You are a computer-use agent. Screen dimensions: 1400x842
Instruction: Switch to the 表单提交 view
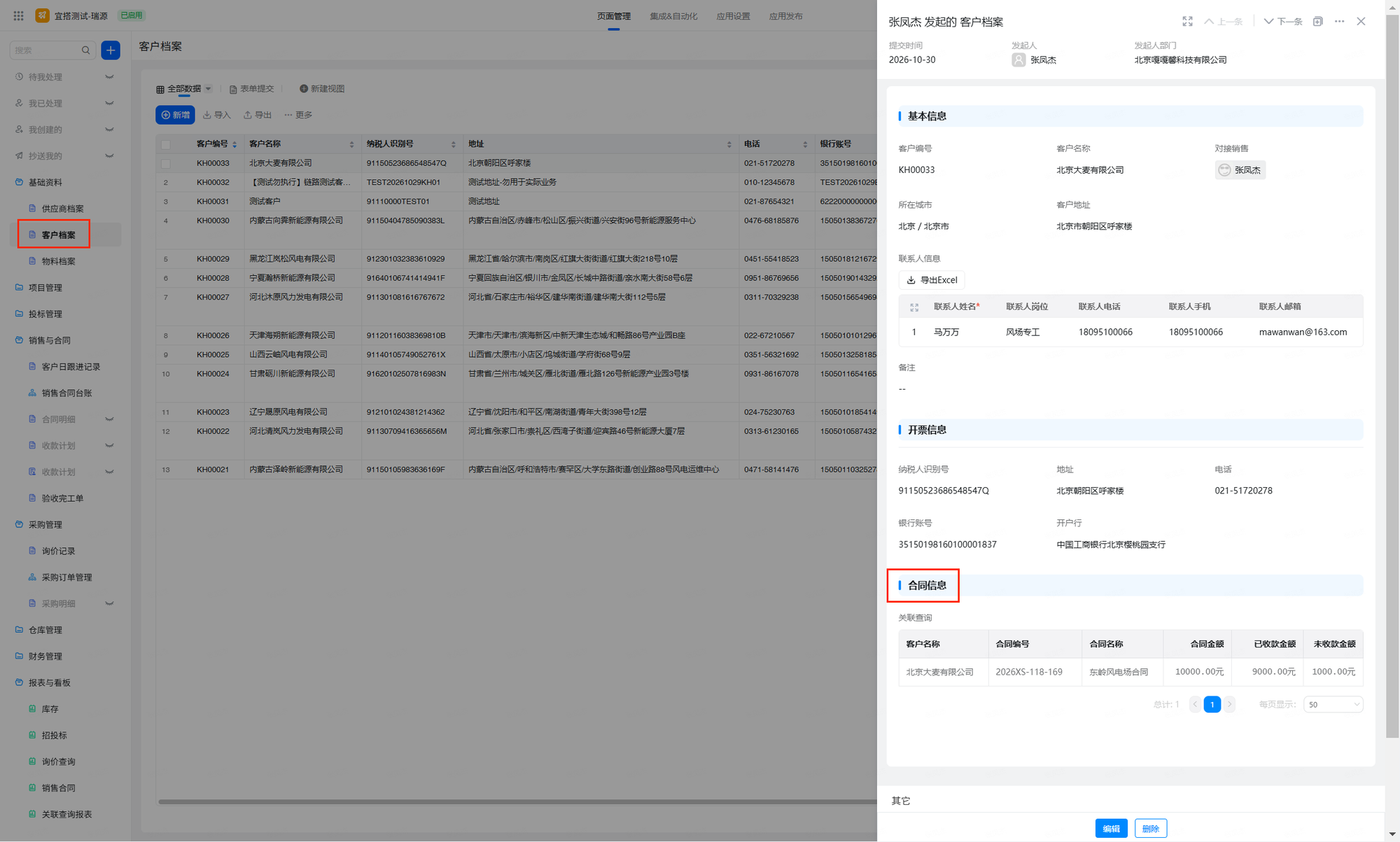[251, 89]
